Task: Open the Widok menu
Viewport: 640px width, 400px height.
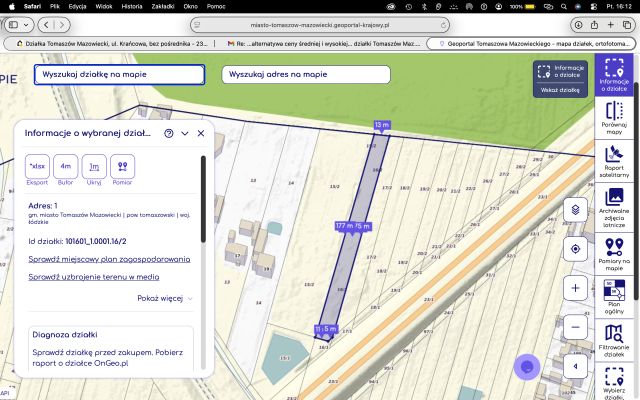Action: tap(104, 6)
